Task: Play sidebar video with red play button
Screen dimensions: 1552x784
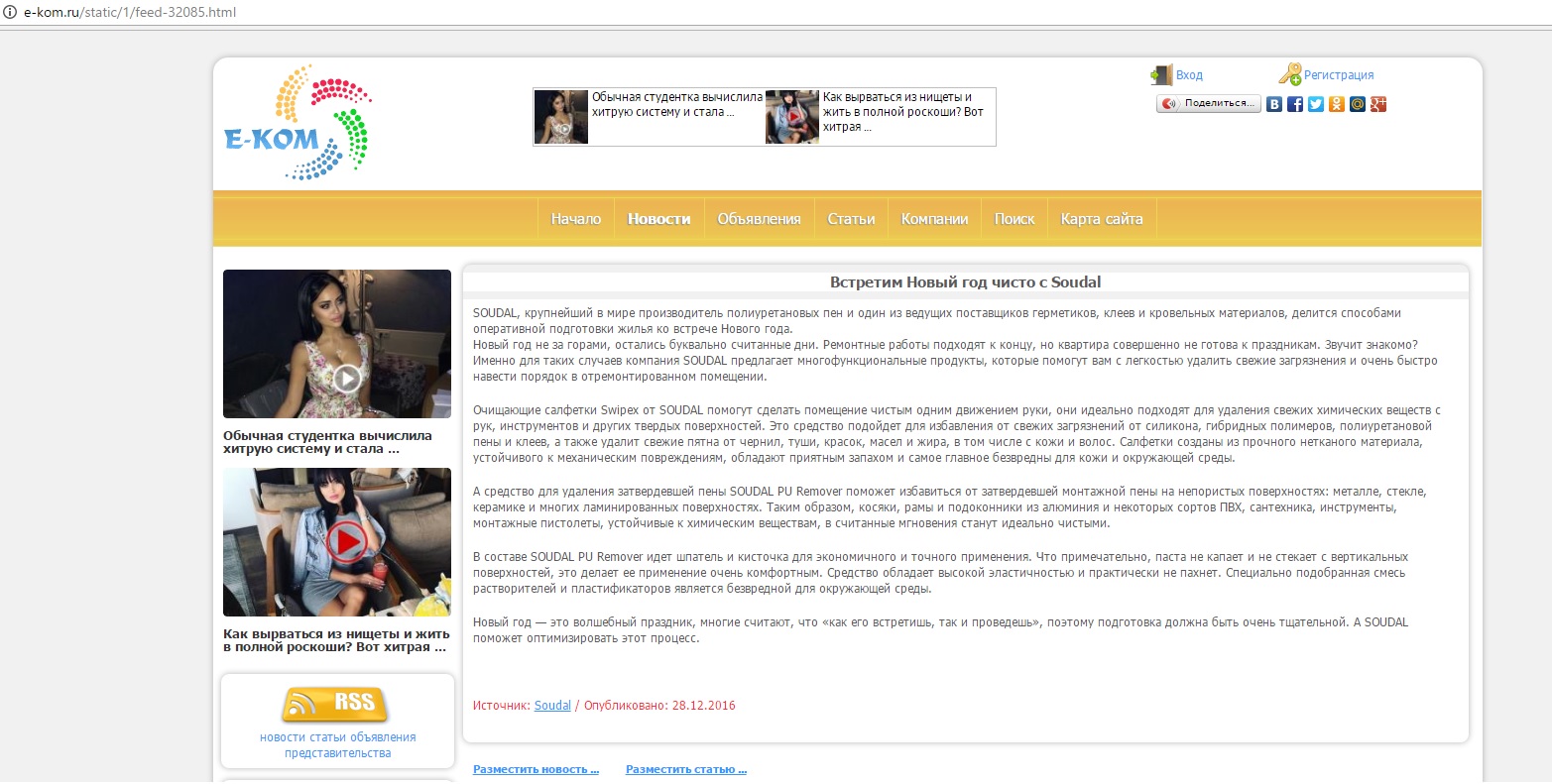Action: pos(337,542)
